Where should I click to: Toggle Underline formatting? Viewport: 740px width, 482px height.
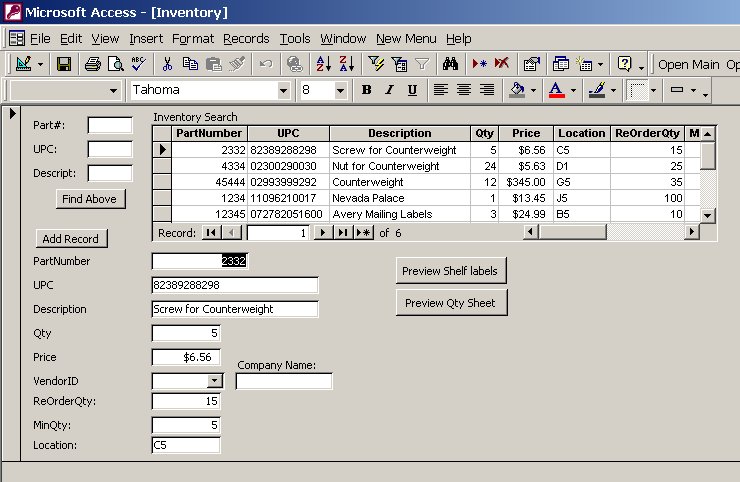point(412,90)
